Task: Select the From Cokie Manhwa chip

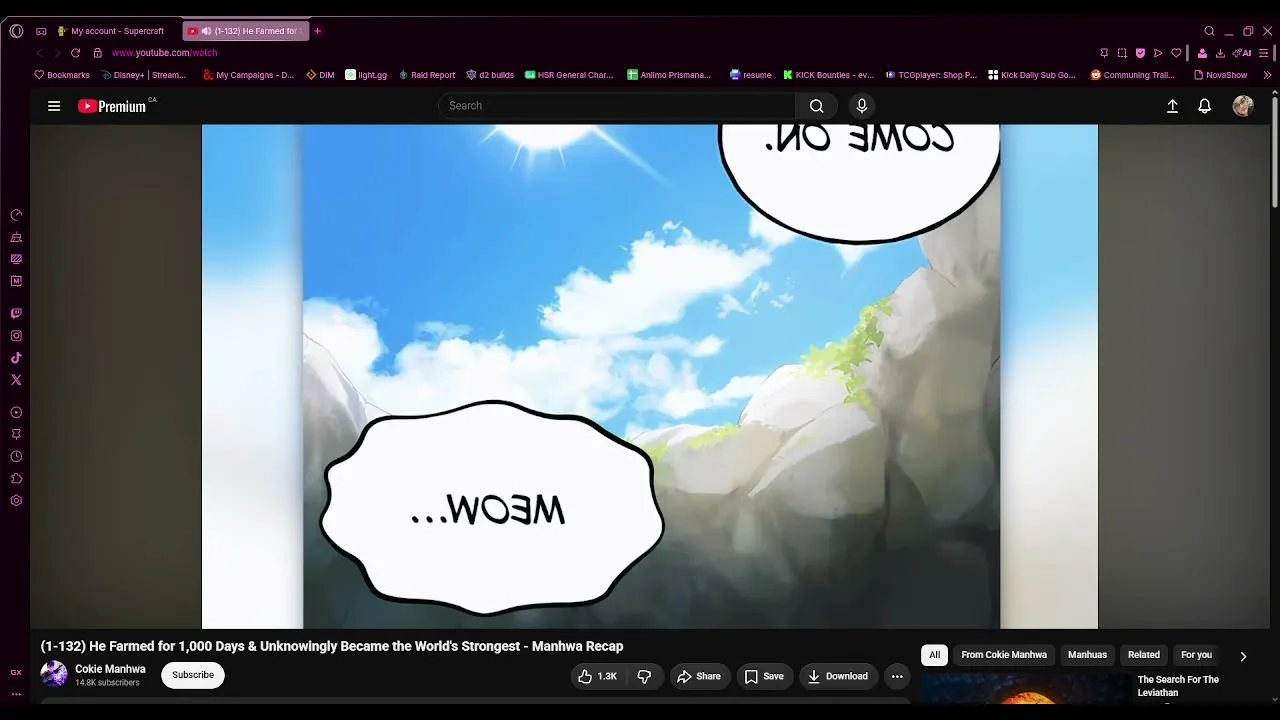Action: coord(1004,655)
